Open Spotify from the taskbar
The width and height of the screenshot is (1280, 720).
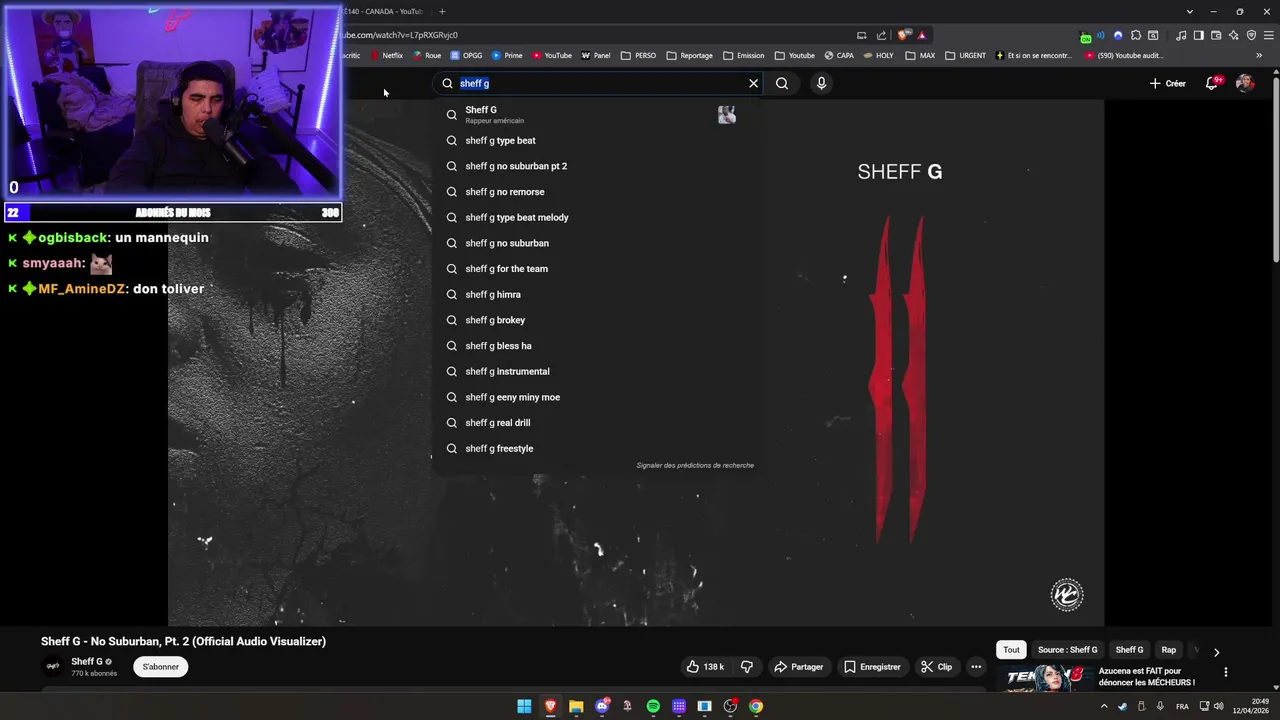click(653, 706)
